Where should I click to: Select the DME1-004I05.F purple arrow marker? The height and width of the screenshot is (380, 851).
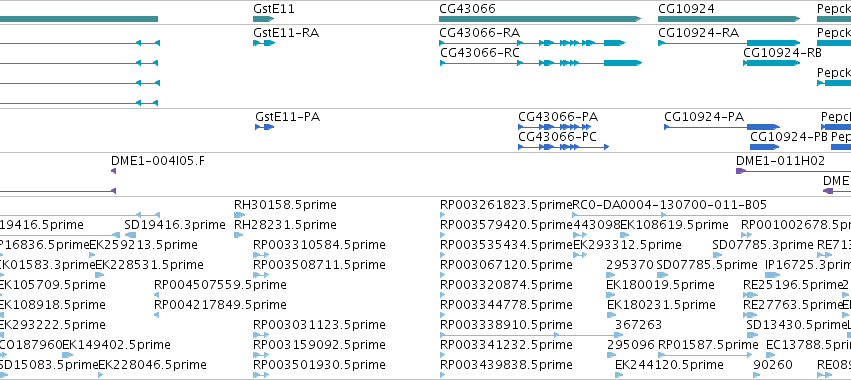click(x=113, y=171)
